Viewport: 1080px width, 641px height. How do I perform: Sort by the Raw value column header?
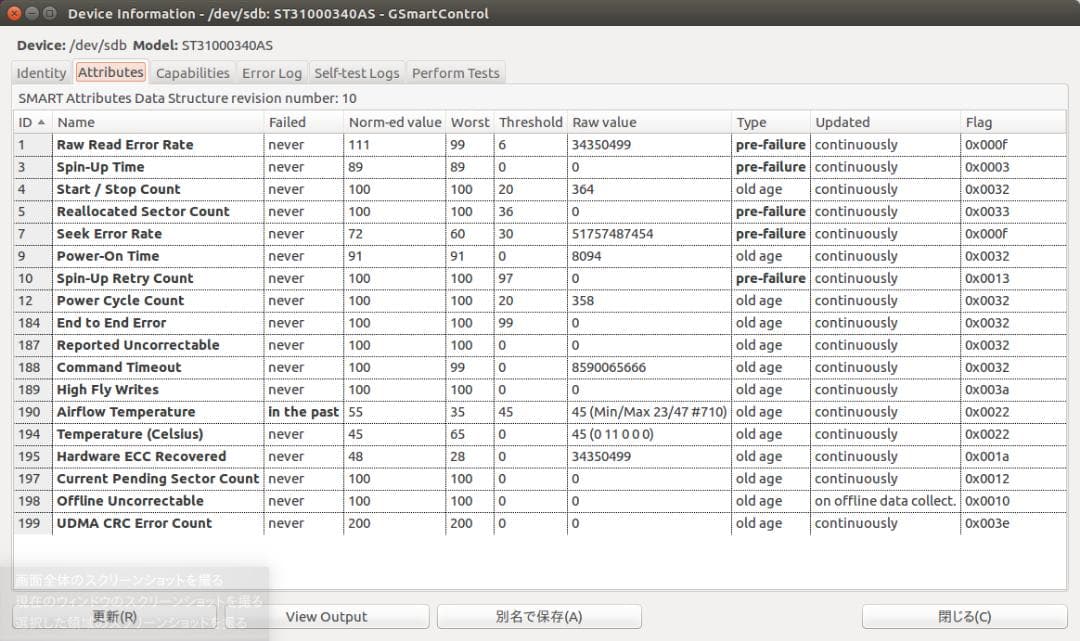[x=649, y=122]
